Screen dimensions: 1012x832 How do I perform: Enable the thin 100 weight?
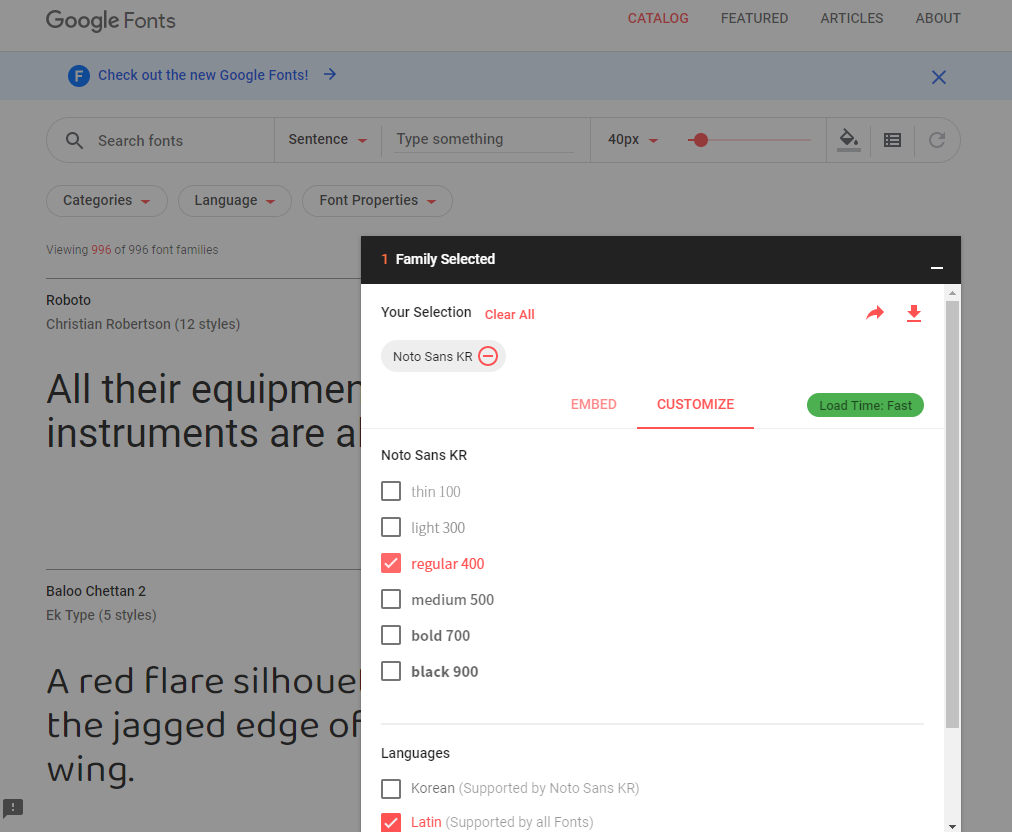pos(390,491)
